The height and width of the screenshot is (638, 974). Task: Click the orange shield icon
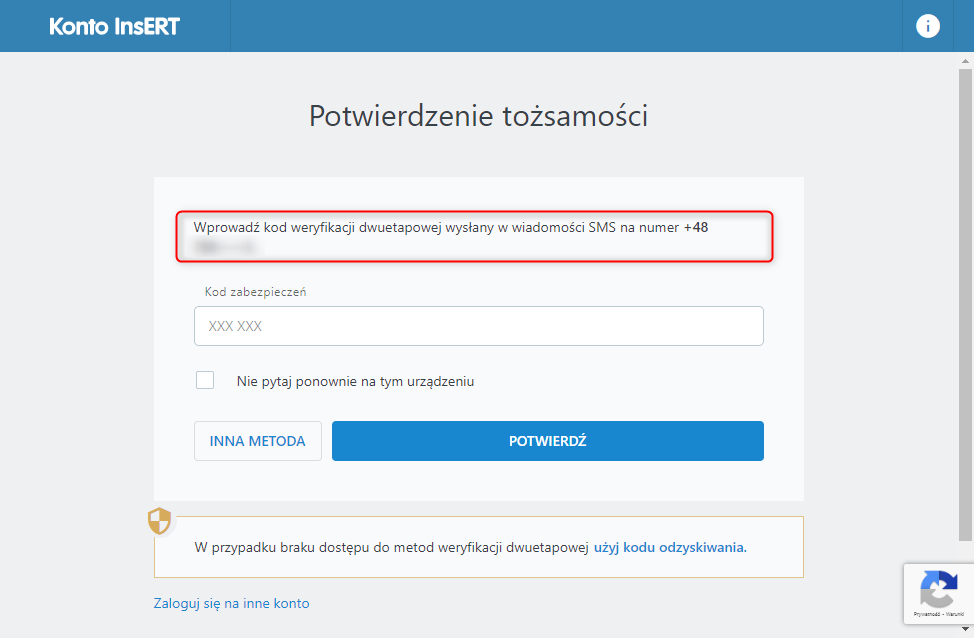pos(160,521)
